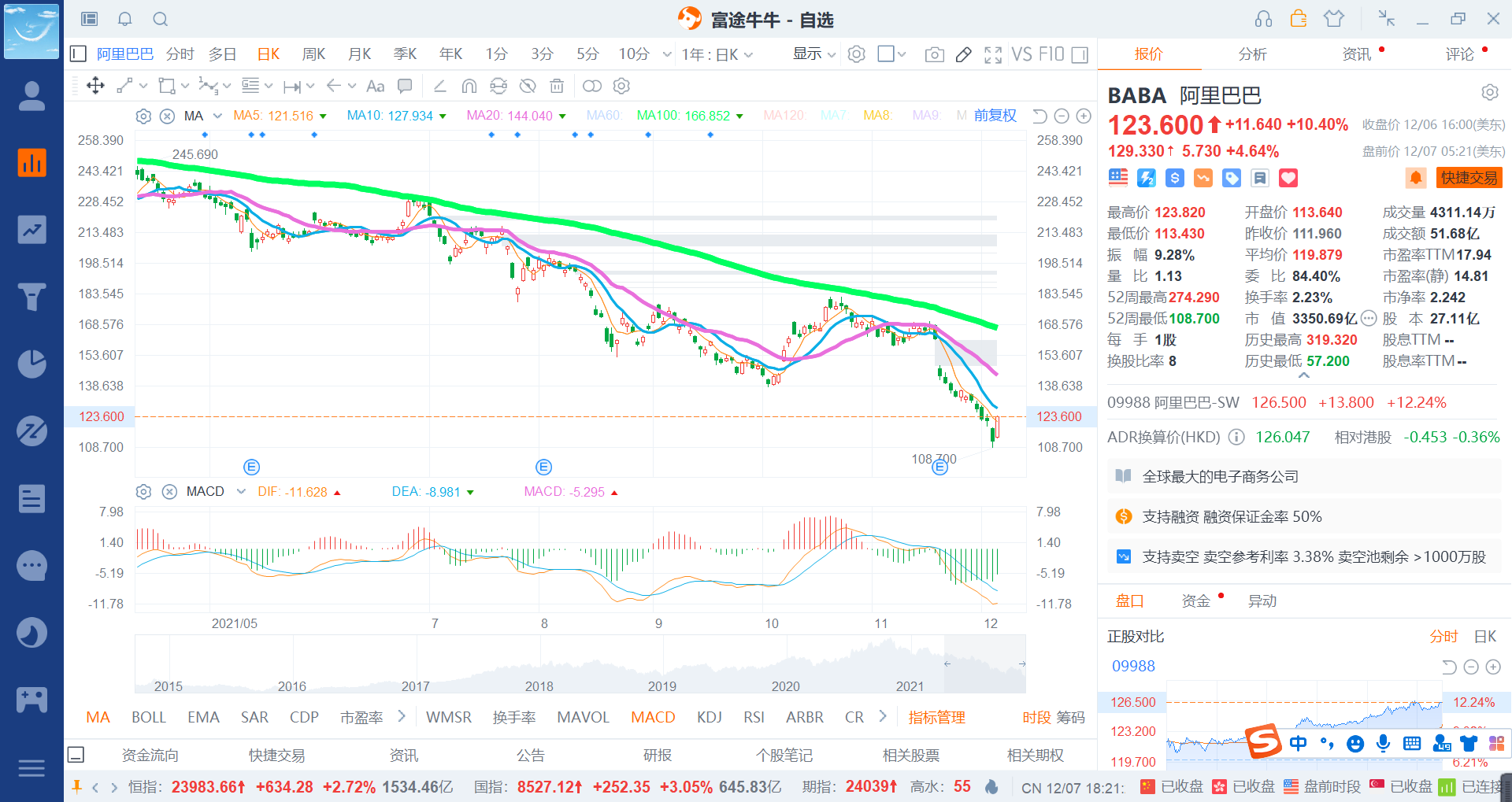Toggle MA60 moving average line
This screenshot has height=802, width=1512.
(603, 116)
